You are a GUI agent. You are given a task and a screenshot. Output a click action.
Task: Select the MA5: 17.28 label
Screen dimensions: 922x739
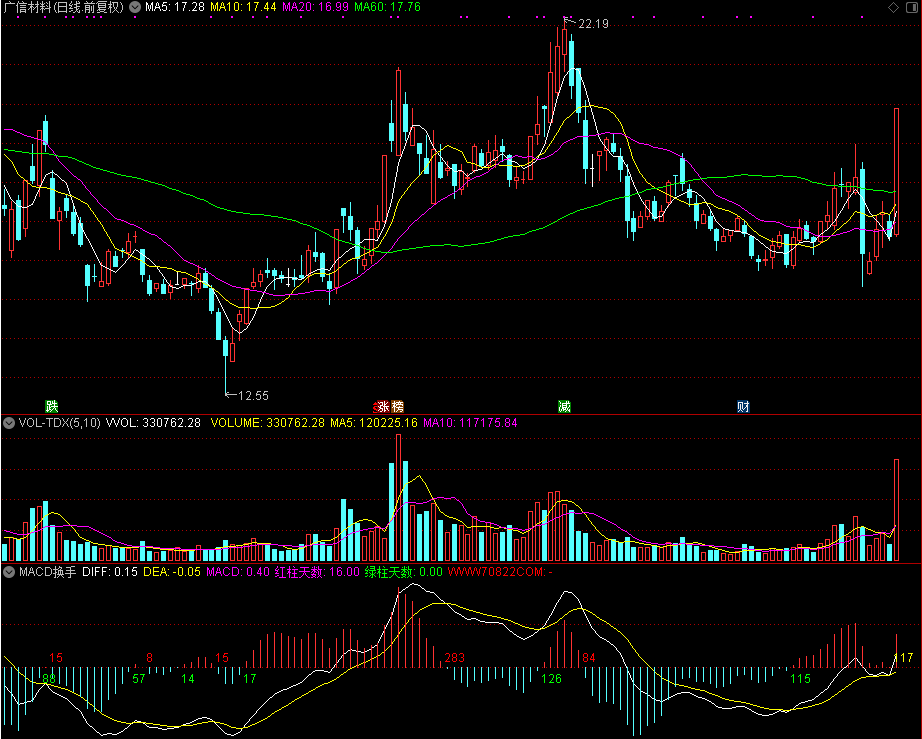(x=175, y=7)
